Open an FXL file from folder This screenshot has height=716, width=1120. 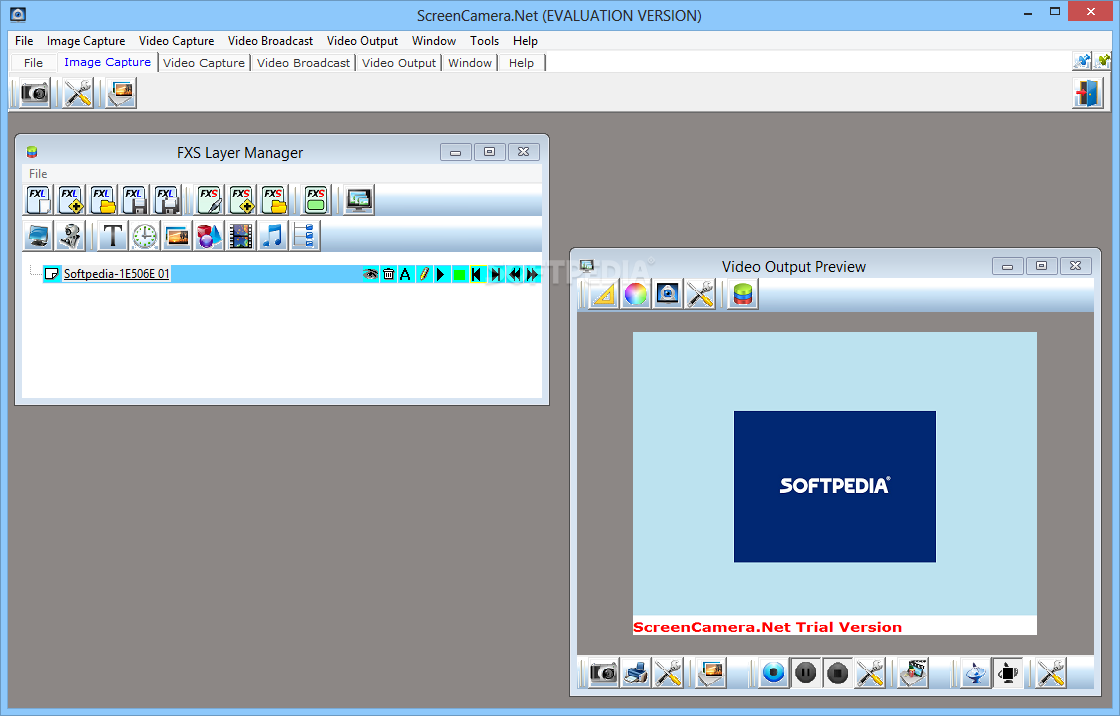tap(103, 200)
